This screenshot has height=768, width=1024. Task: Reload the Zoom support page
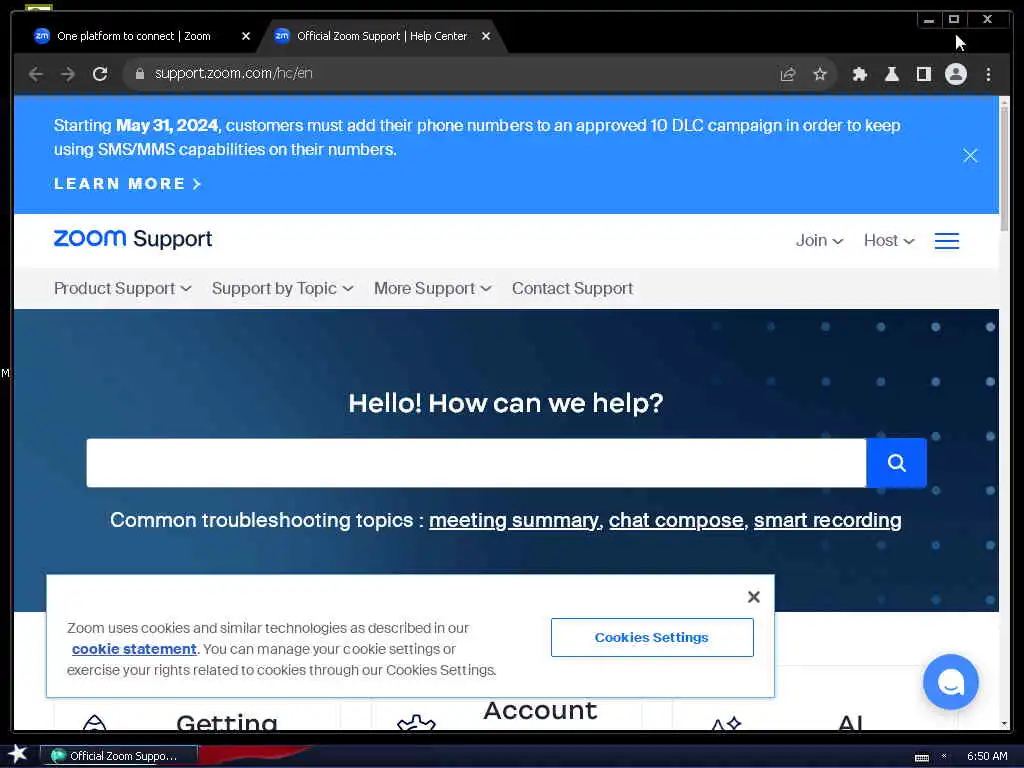click(100, 74)
